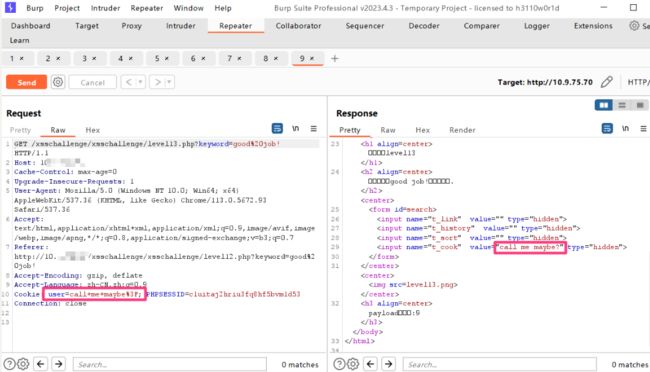Viewport: 650px width, 372px height.
Task: Toggle non-printable characters in Response
Action: point(626,129)
